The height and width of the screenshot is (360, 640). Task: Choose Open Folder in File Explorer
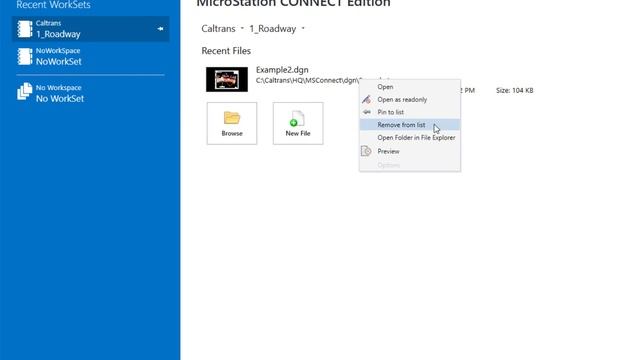point(410,138)
